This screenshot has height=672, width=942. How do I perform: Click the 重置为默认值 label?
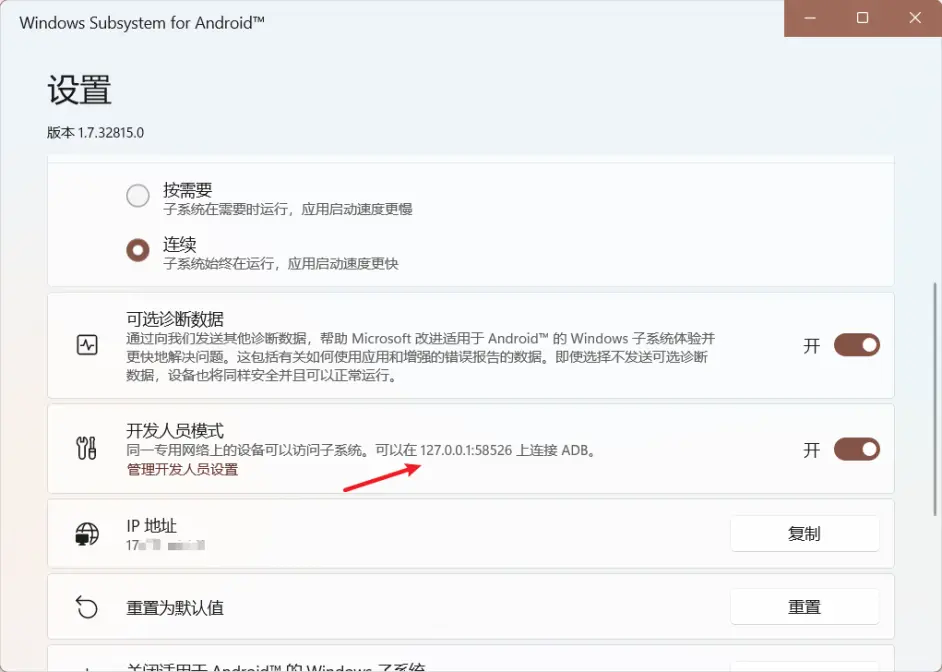point(175,608)
